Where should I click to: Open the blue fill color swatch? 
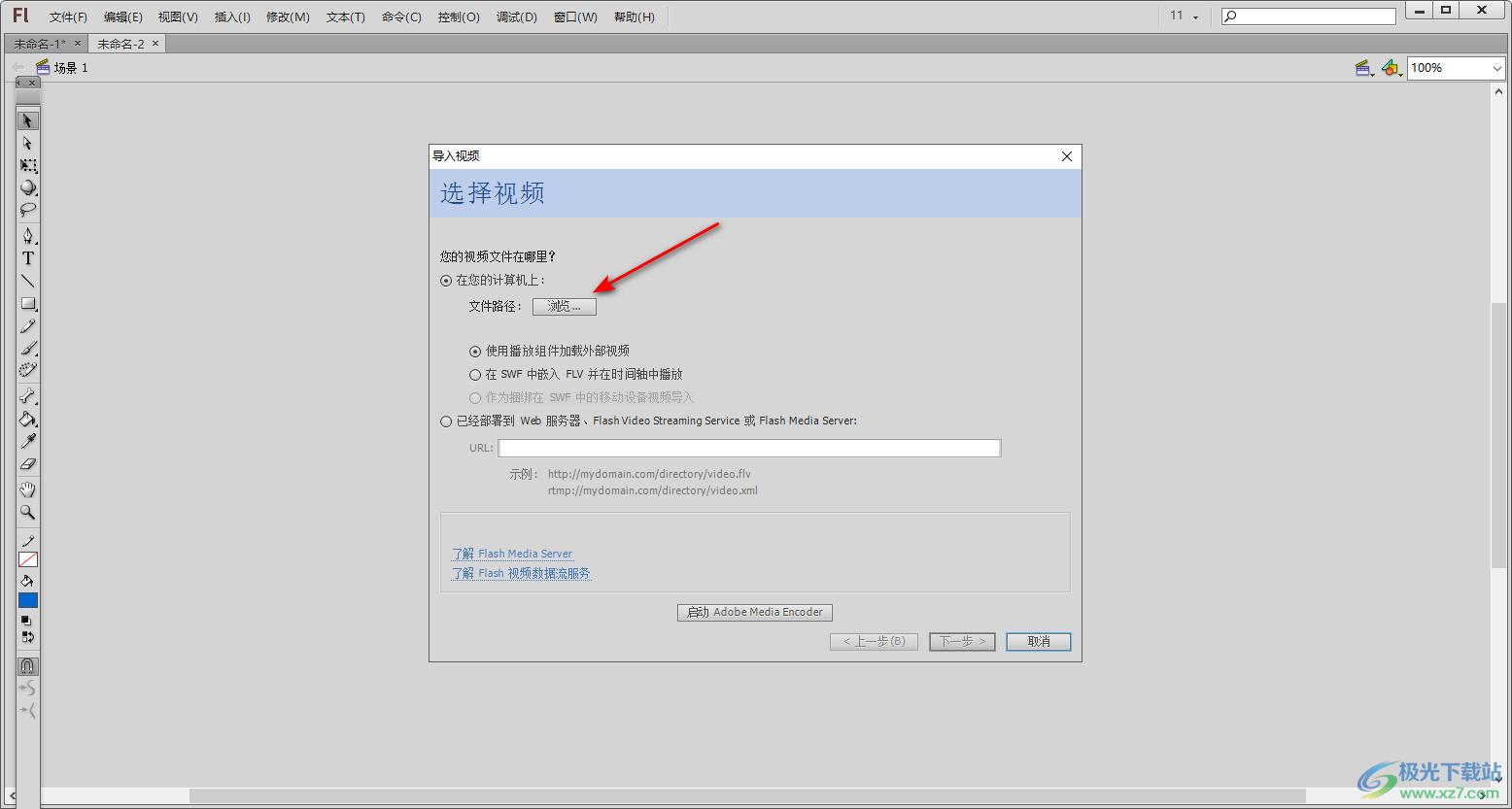click(28, 600)
